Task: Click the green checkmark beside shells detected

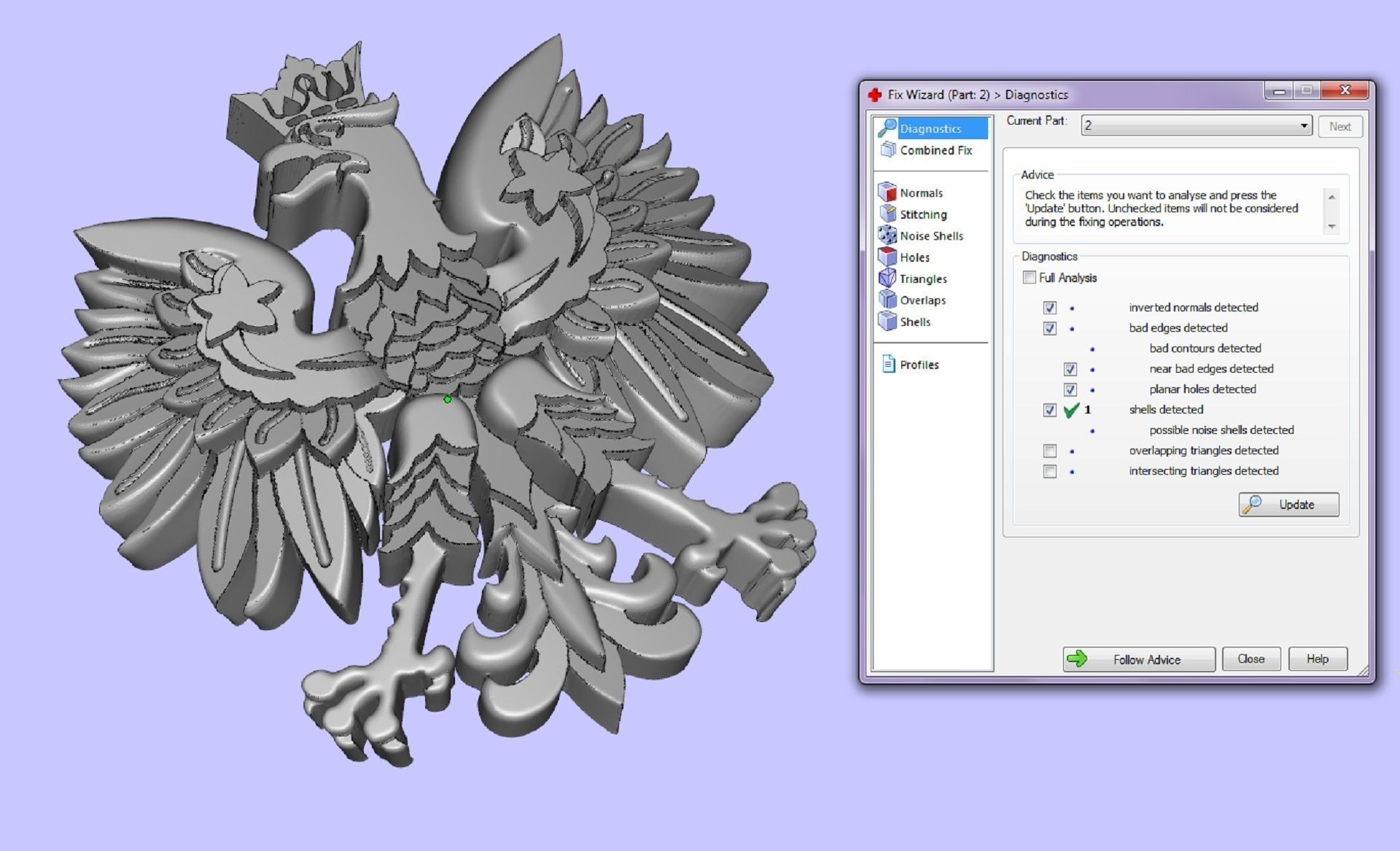Action: click(1071, 410)
